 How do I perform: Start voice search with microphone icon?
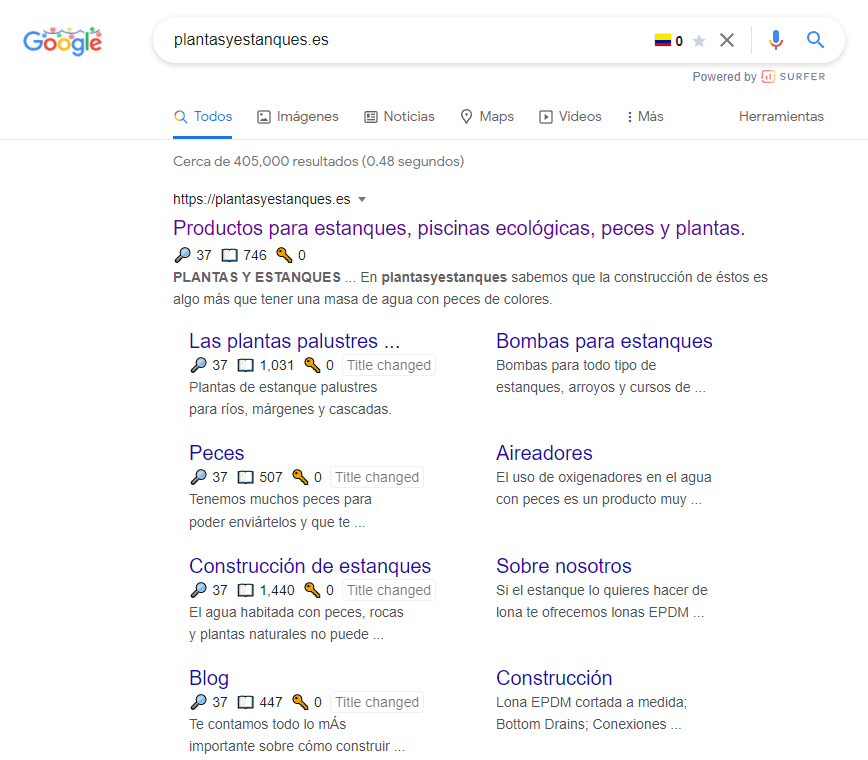(x=776, y=40)
